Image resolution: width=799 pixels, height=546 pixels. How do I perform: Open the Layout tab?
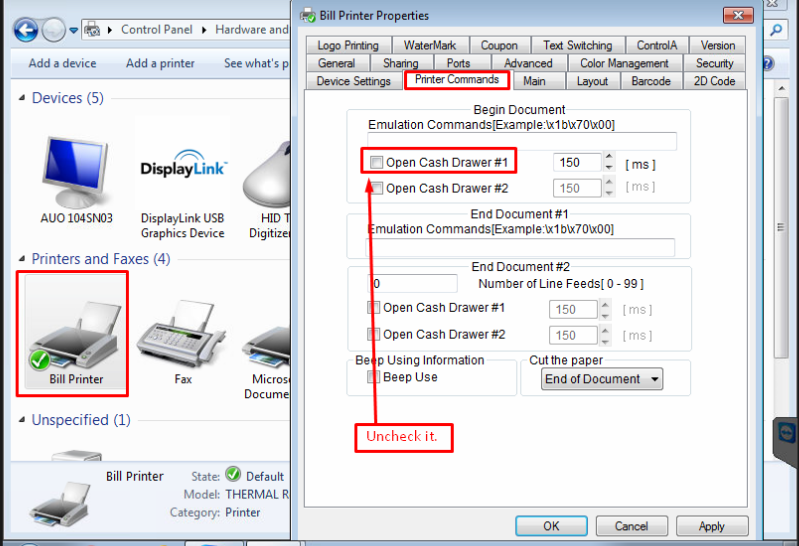click(x=592, y=81)
